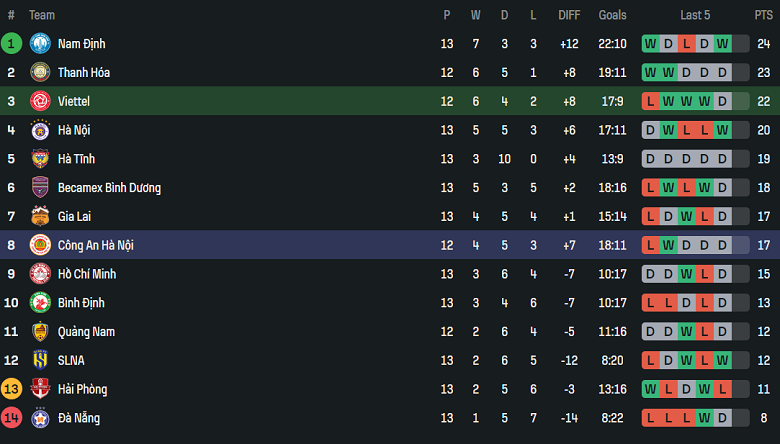The width and height of the screenshot is (780, 444).
Task: Open the Bình Định team name link
Action: [x=81, y=303]
